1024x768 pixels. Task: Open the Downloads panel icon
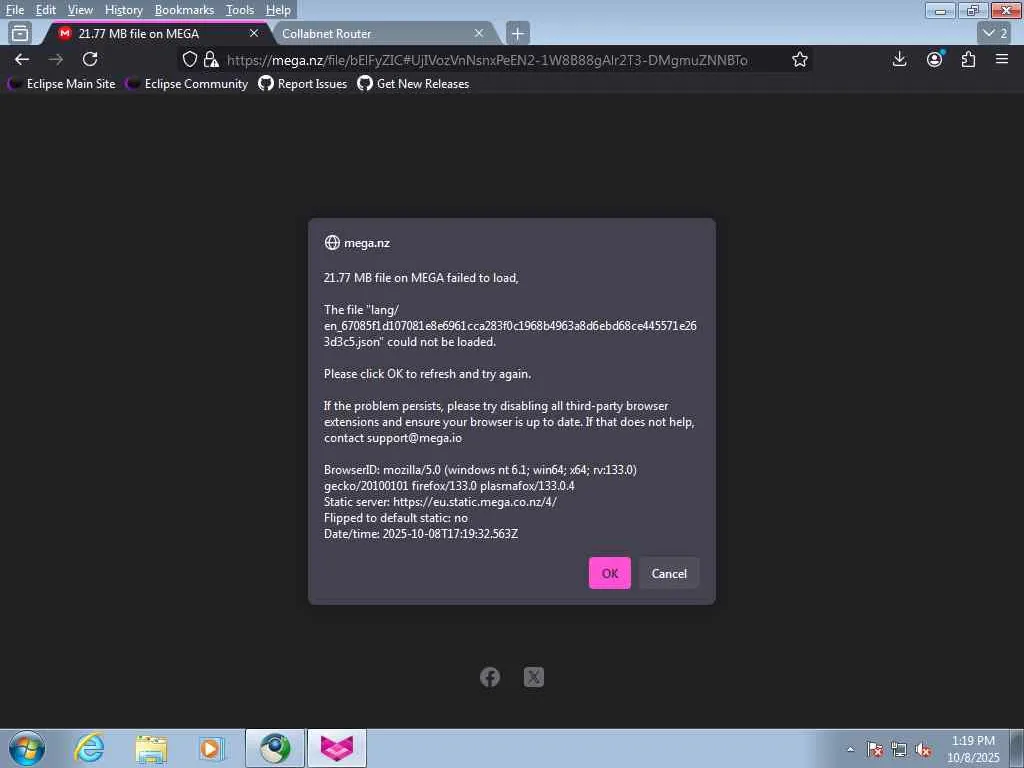pos(899,59)
